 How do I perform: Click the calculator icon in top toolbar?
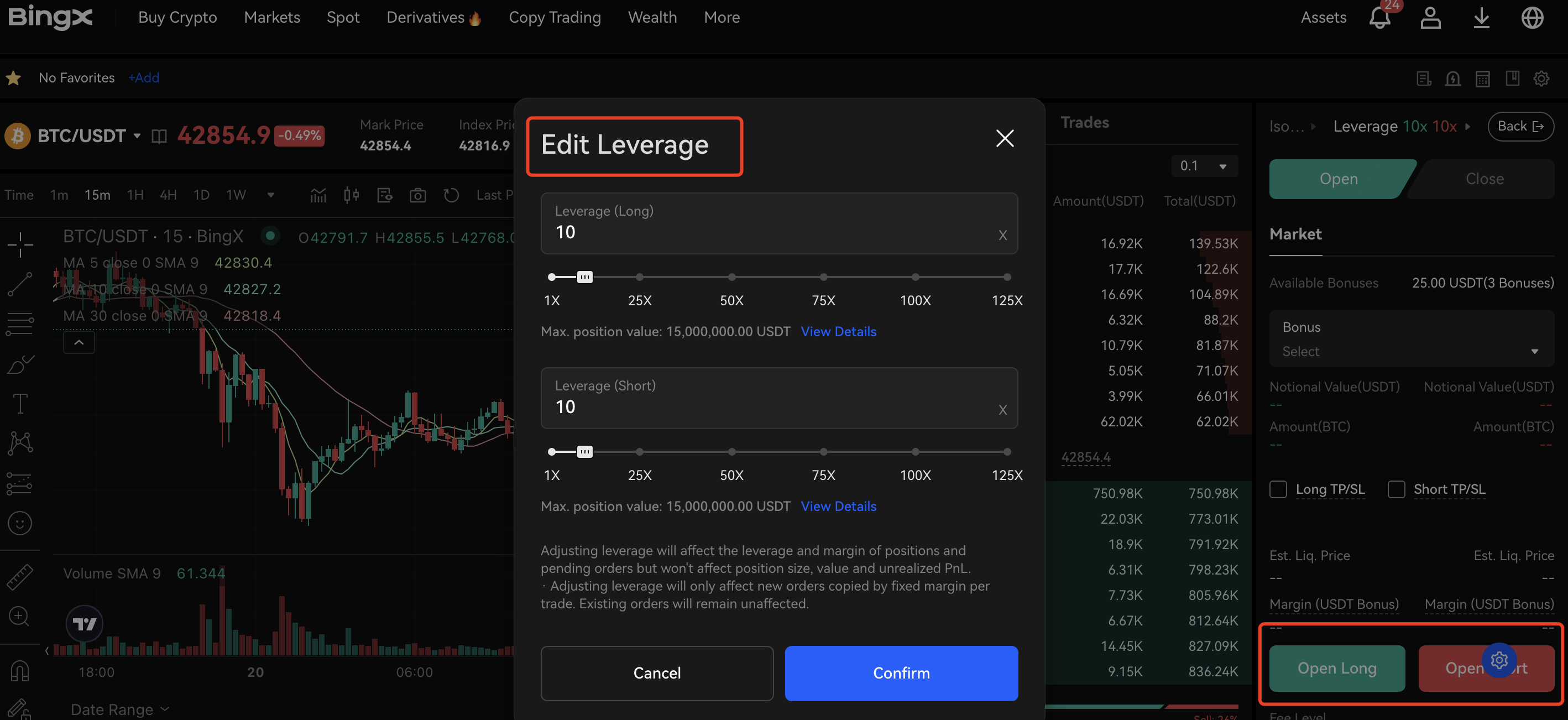tap(1482, 79)
